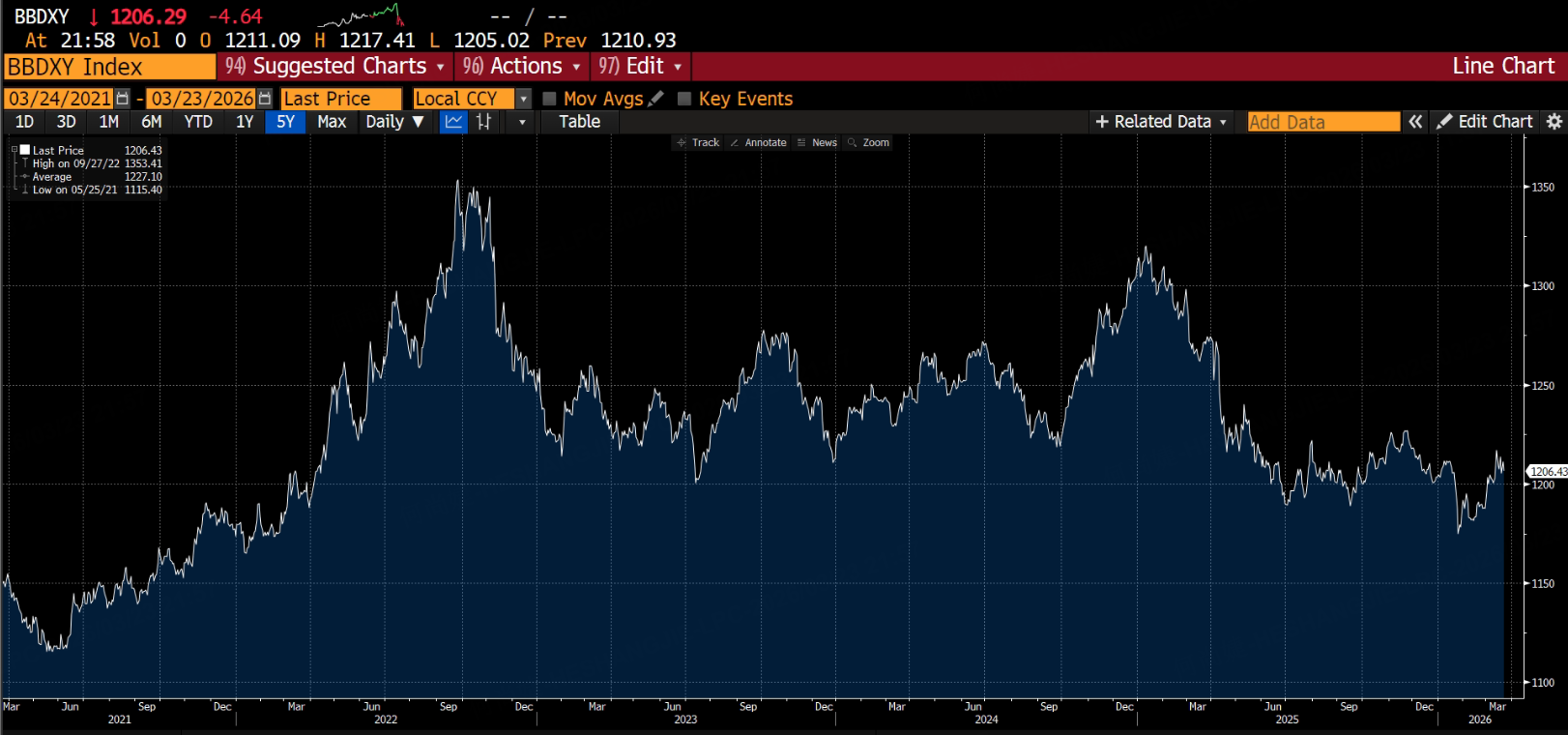Image resolution: width=1568 pixels, height=735 pixels.
Task: Select the 1M time range
Action: pos(108,122)
